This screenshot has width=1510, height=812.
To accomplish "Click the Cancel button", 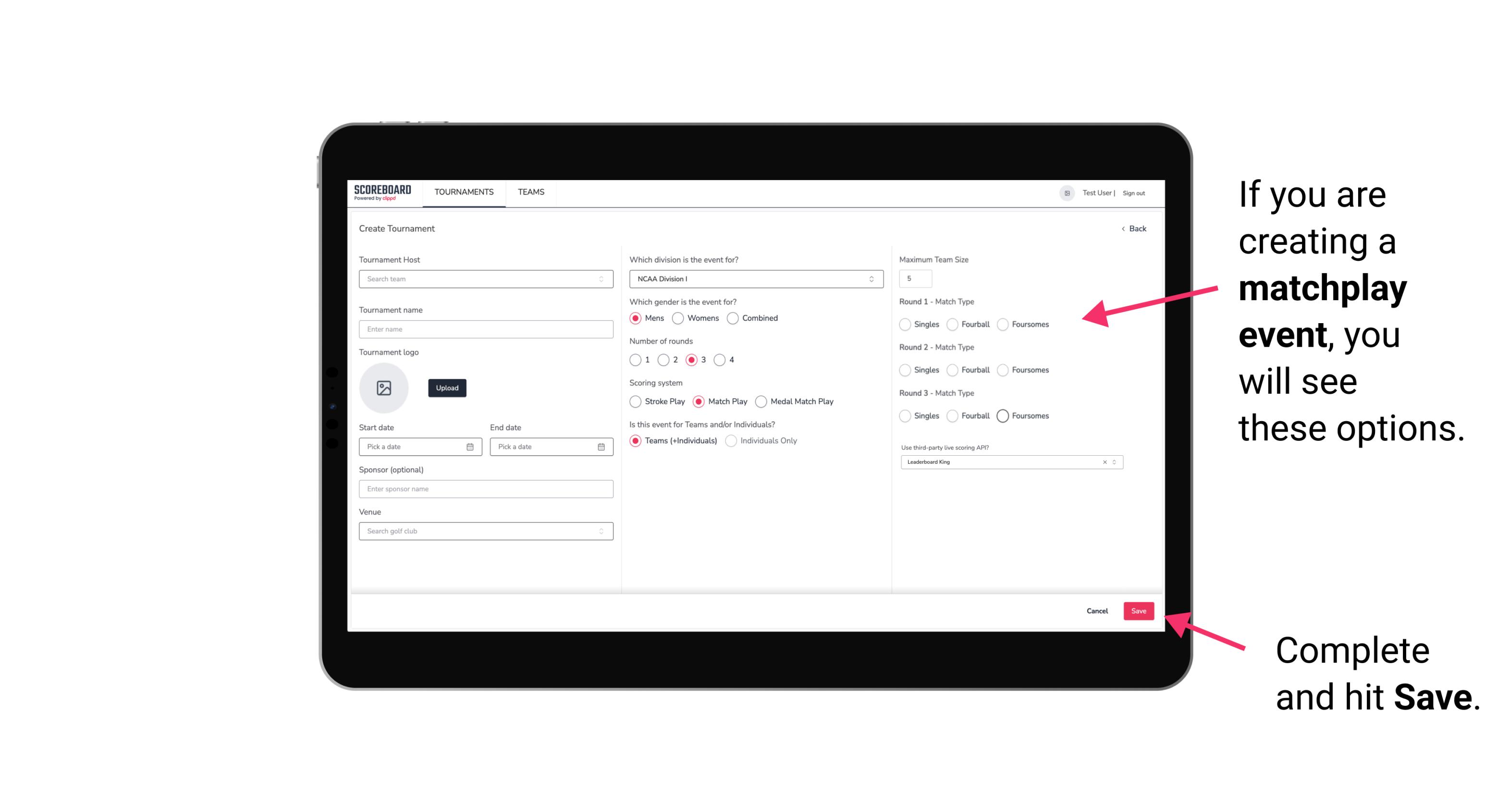I will 1097,610.
